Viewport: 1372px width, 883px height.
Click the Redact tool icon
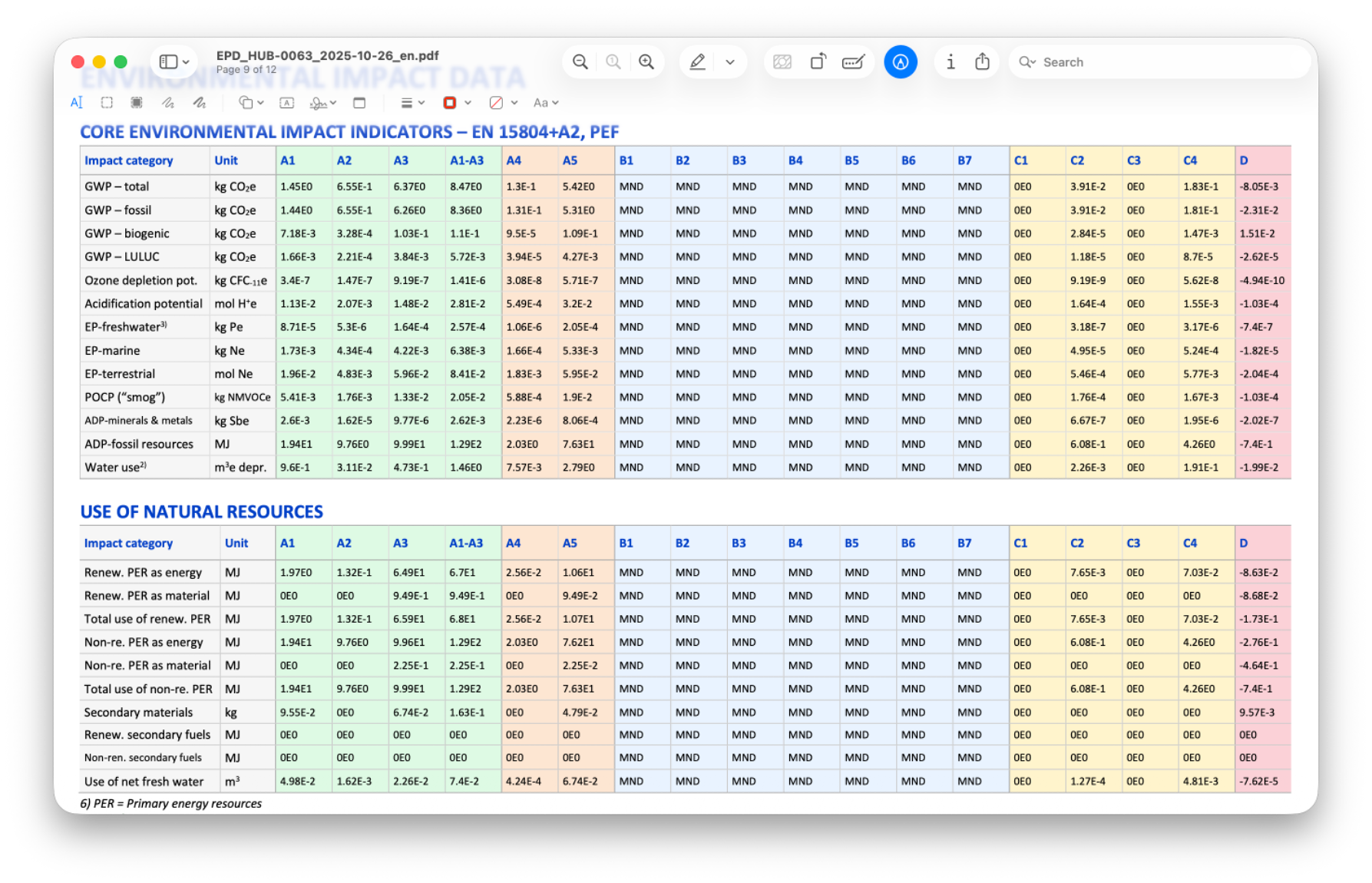782,61
